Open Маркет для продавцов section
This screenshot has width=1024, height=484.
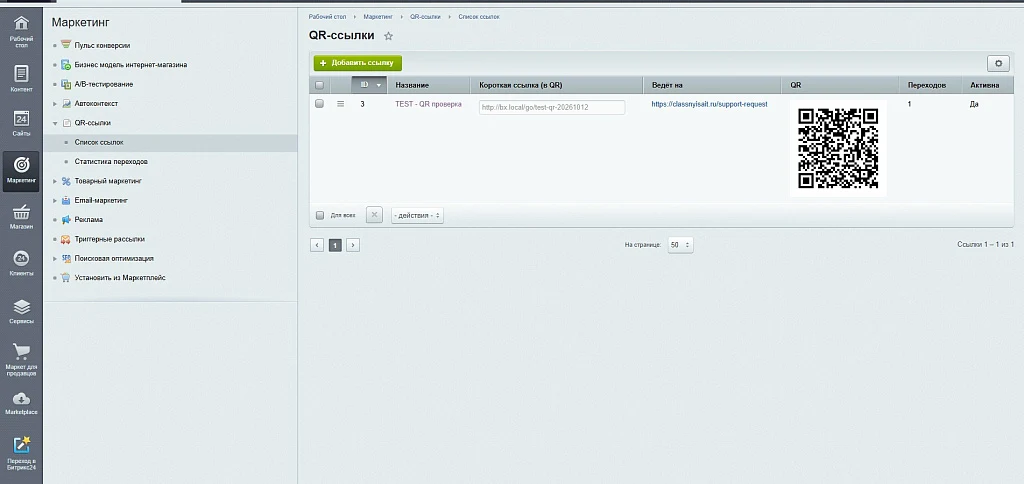coord(21,359)
